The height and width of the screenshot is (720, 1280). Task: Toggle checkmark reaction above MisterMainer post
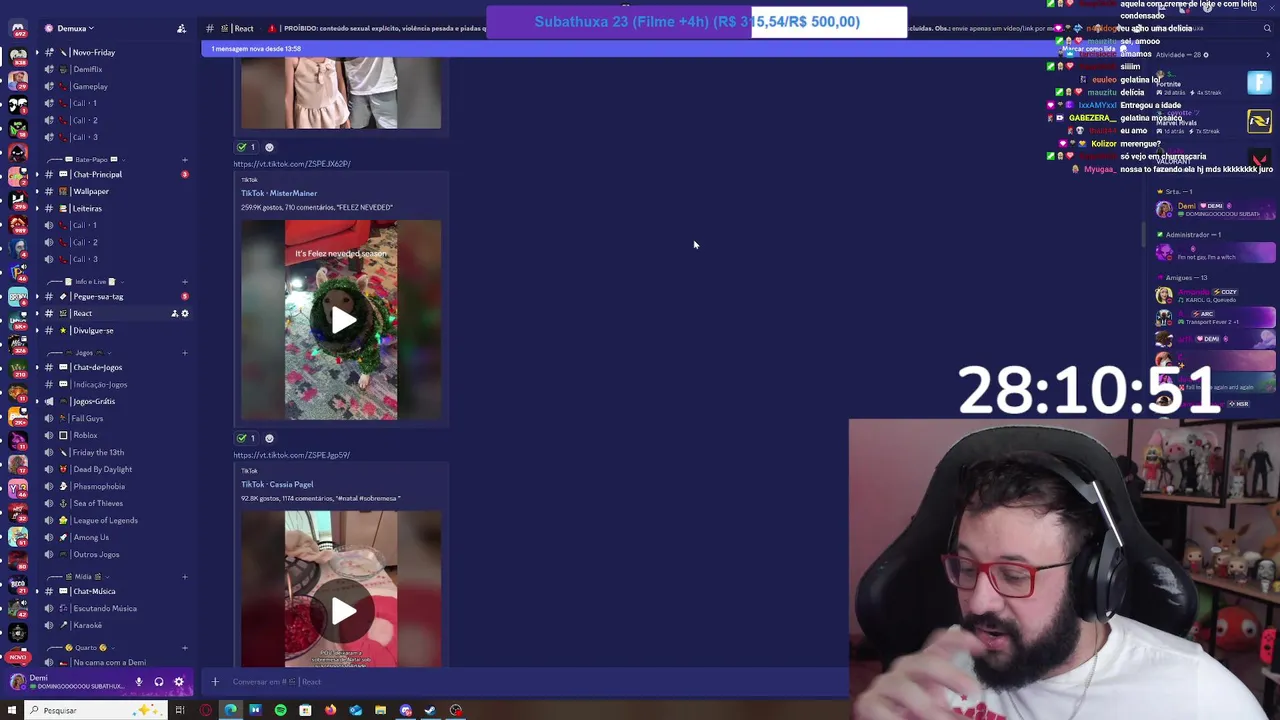point(246,147)
